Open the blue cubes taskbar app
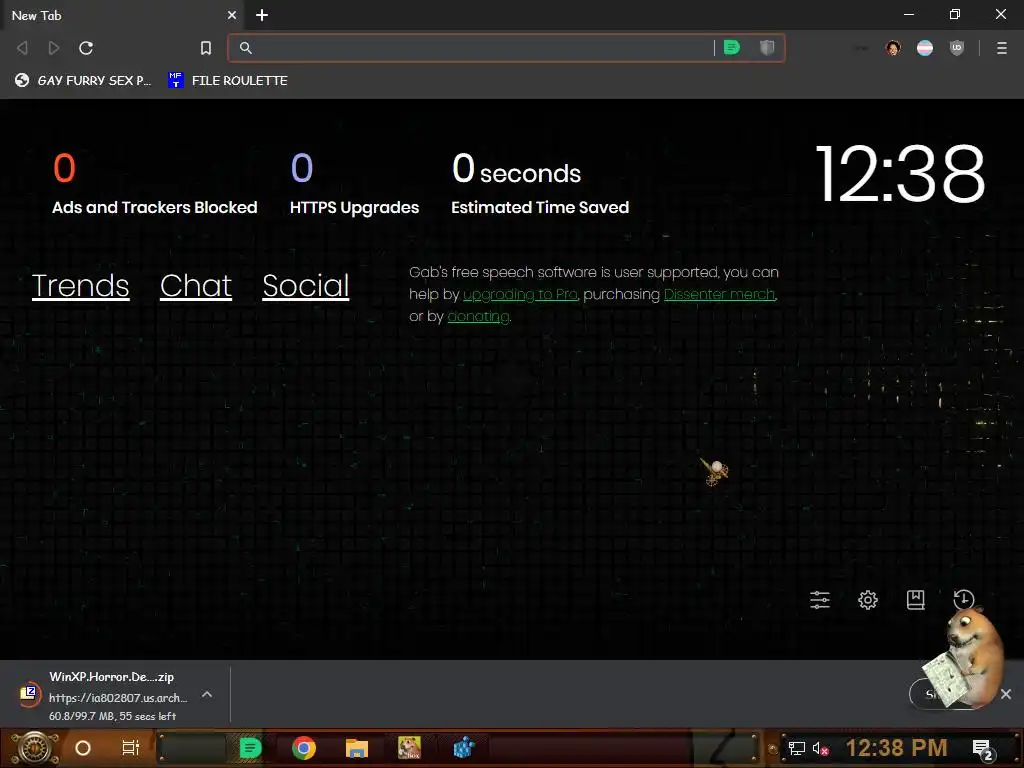The image size is (1024, 768). (463, 748)
